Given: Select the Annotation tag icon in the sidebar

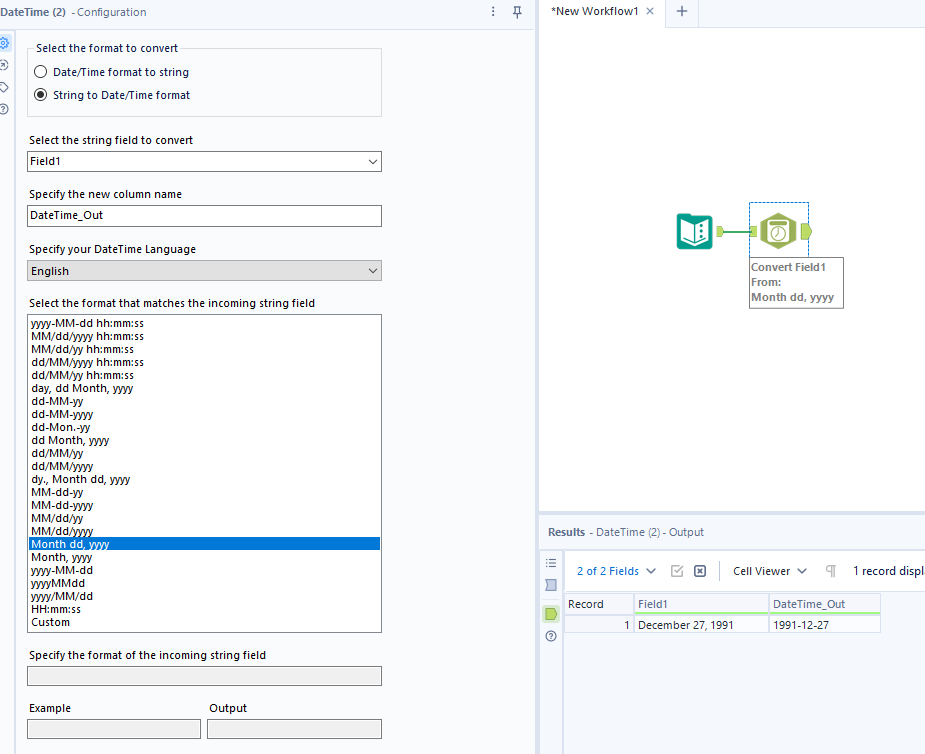Looking at the screenshot, I should click(x=5, y=88).
